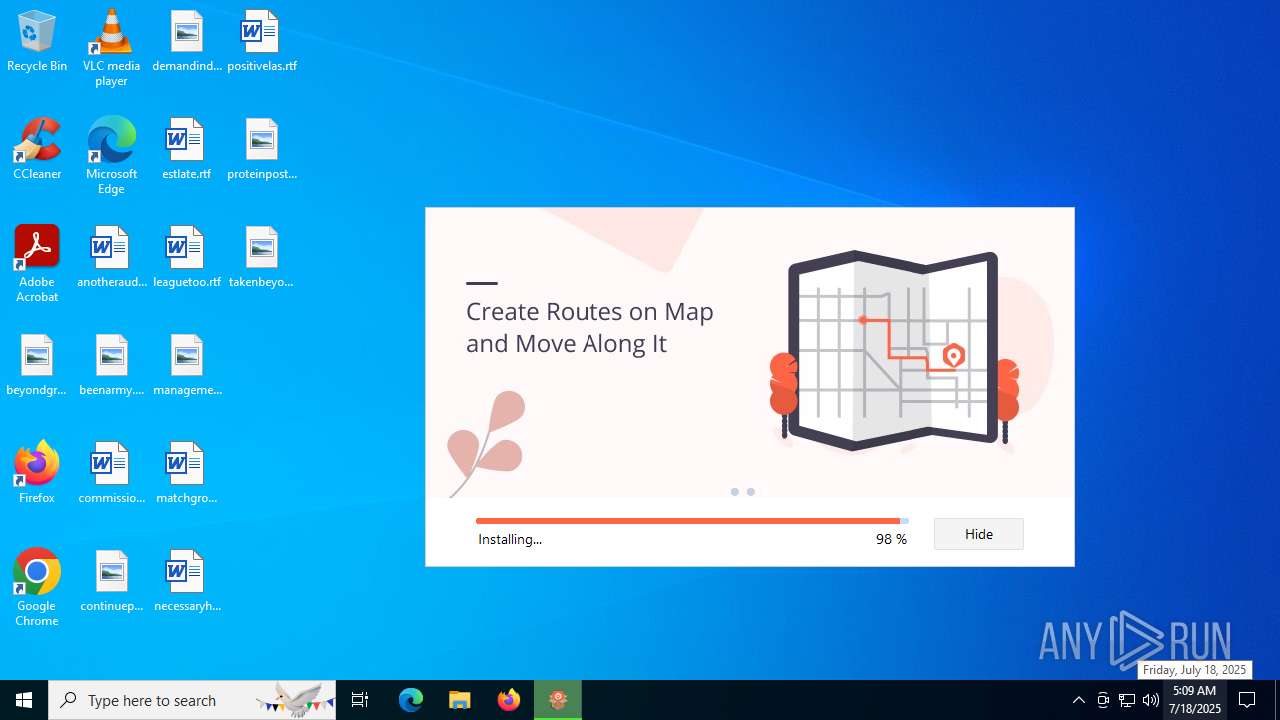
Task: Open Adobe Acrobat desktop shortcut
Action: (37, 264)
